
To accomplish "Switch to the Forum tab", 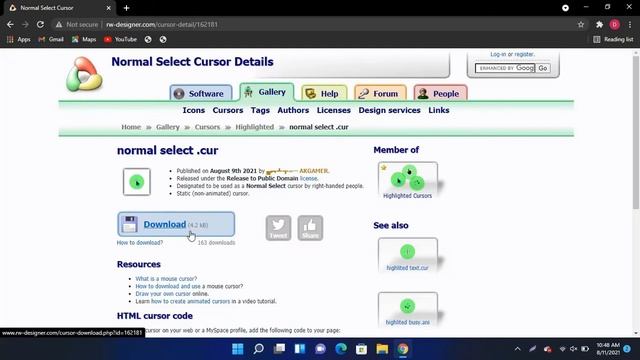I will [x=380, y=93].
